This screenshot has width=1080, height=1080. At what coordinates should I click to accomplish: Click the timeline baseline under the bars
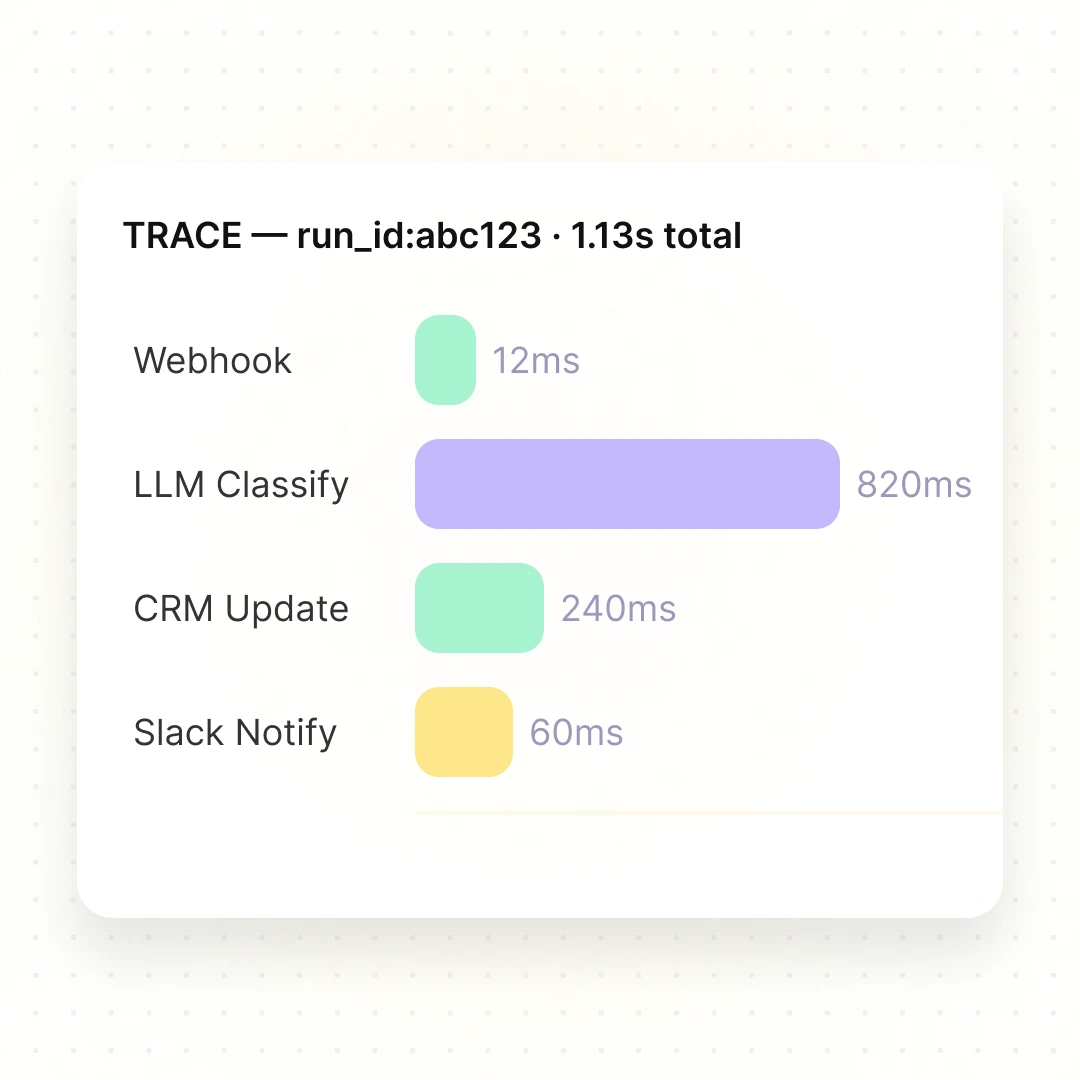click(708, 813)
